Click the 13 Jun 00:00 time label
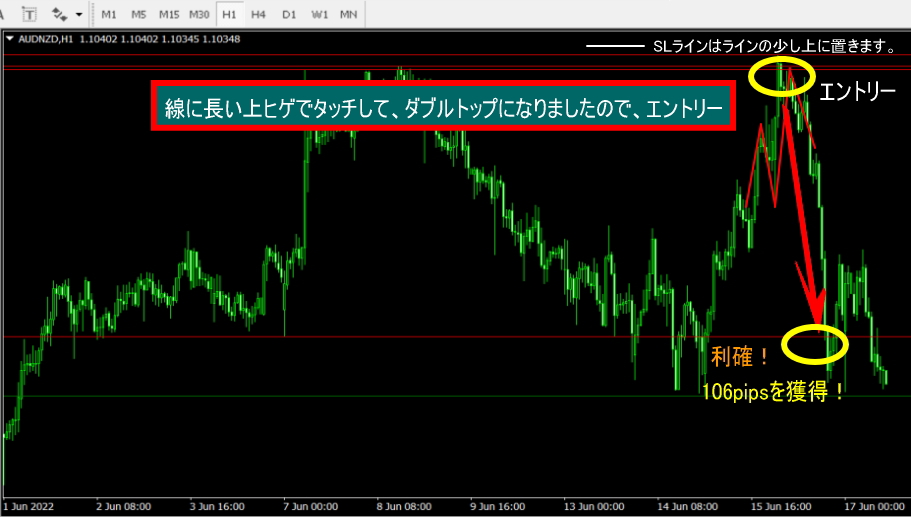Viewport: 911px width, 517px height. pyautogui.click(x=594, y=507)
